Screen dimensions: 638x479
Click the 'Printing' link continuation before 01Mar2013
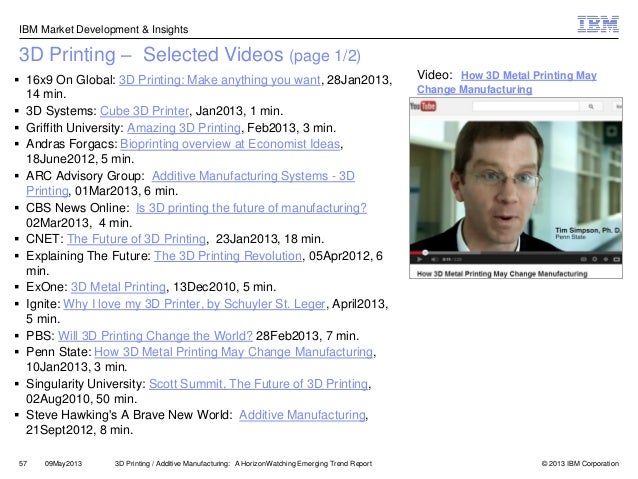point(47,191)
